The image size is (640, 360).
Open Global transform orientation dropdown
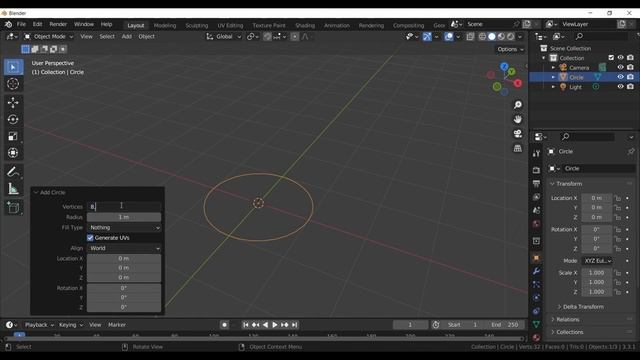[x=224, y=37]
